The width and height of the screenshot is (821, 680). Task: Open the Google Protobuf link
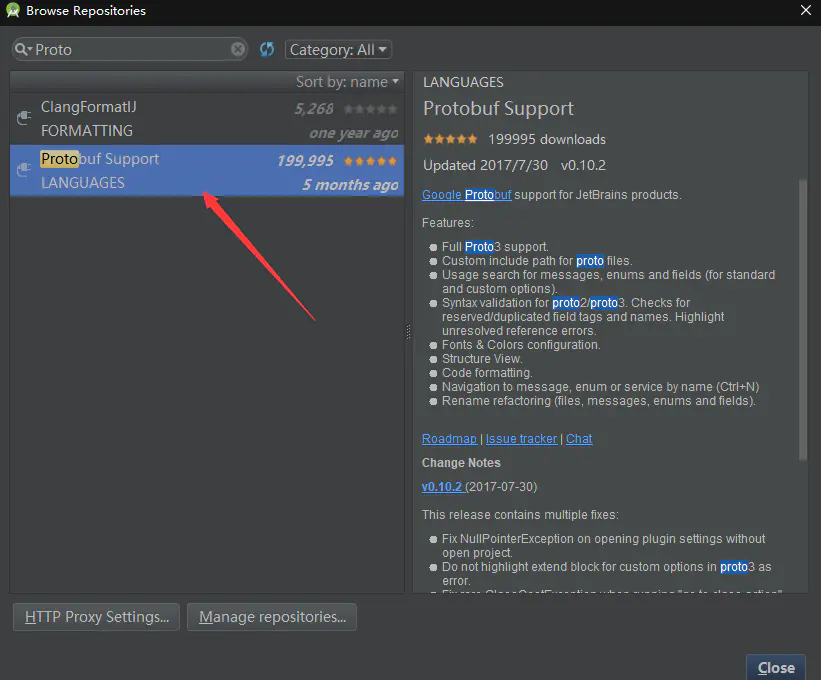coord(467,195)
